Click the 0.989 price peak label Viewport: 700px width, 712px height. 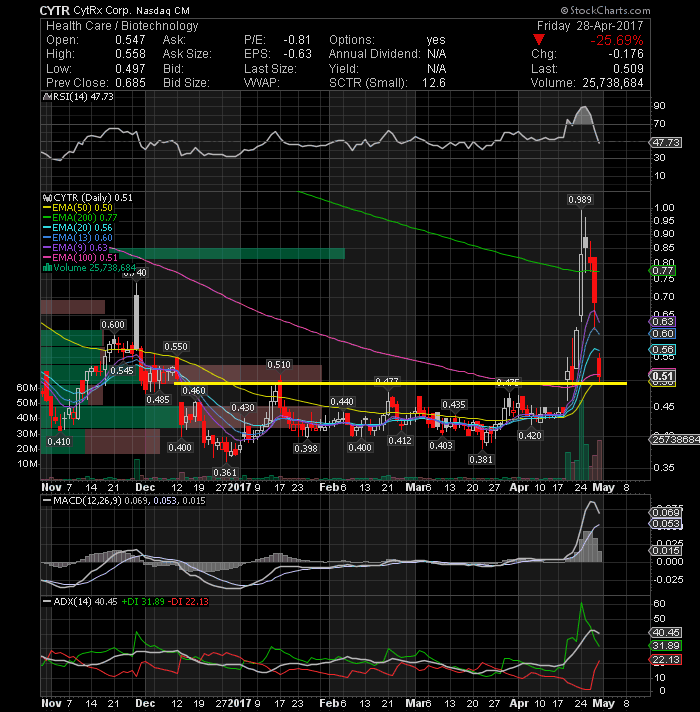(x=580, y=200)
